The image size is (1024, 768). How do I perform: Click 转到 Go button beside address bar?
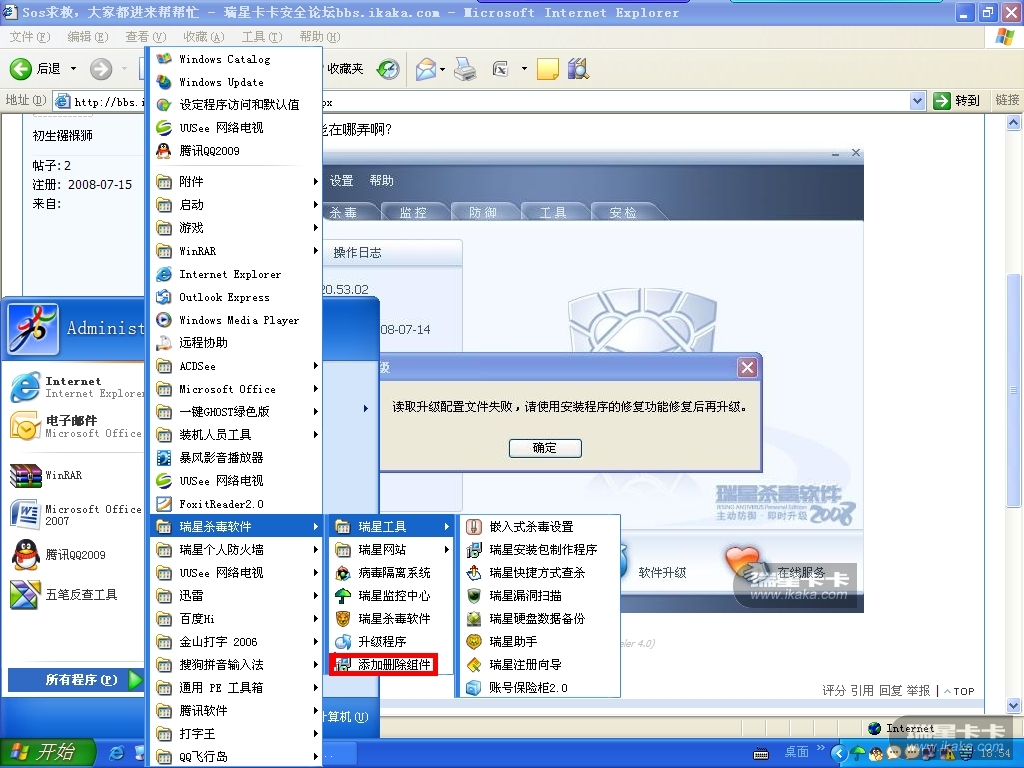(x=957, y=101)
